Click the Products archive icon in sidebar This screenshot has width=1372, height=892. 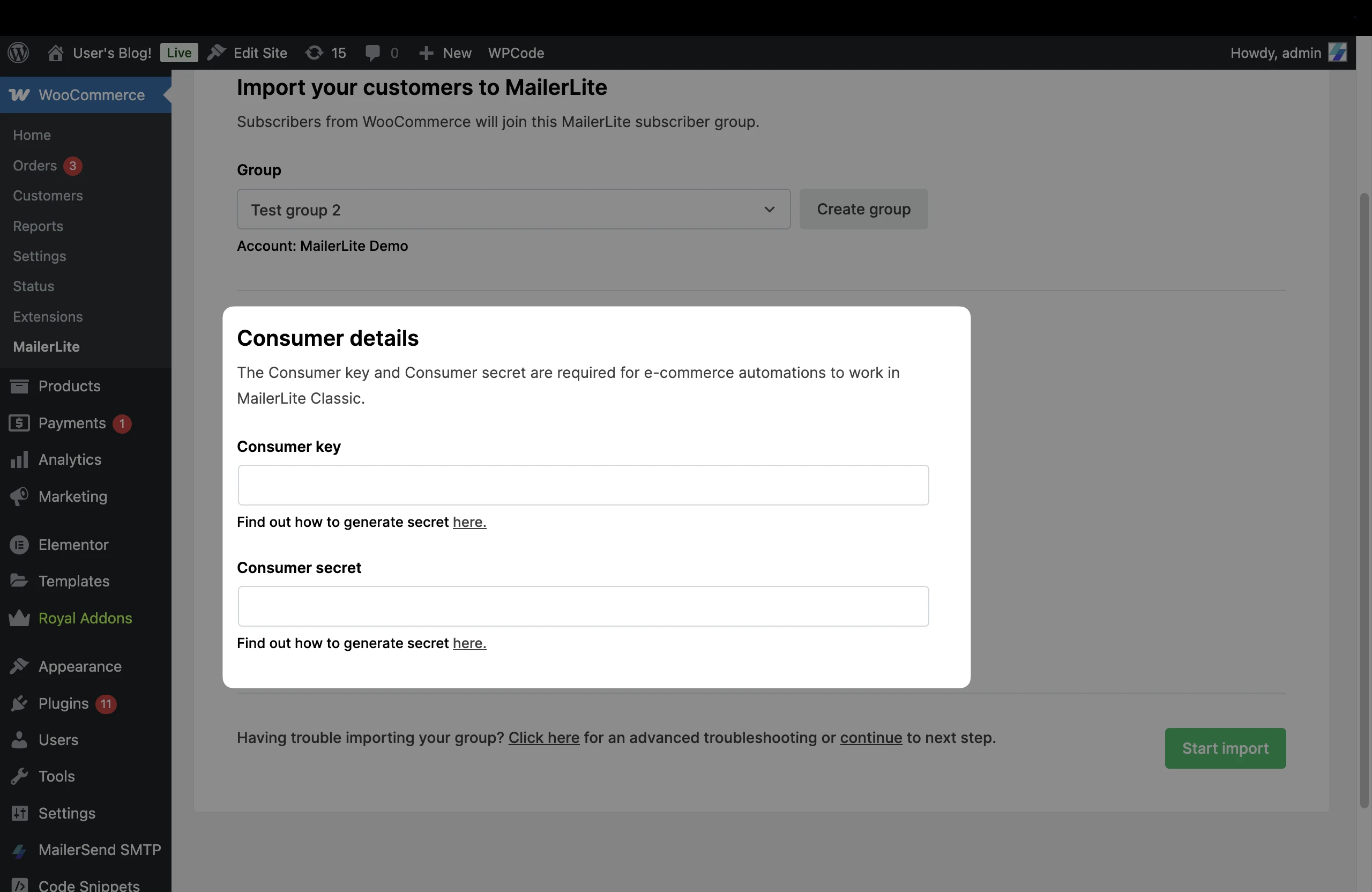(19, 386)
